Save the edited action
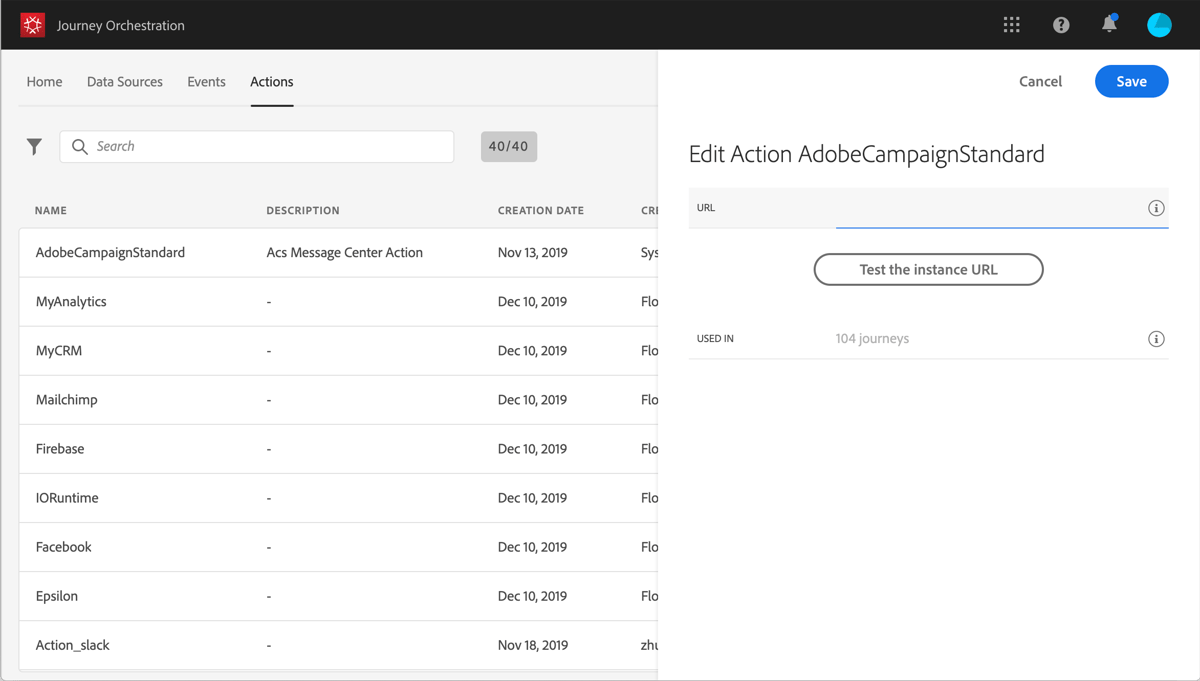Screen dimensions: 1200x681 coord(1131,81)
